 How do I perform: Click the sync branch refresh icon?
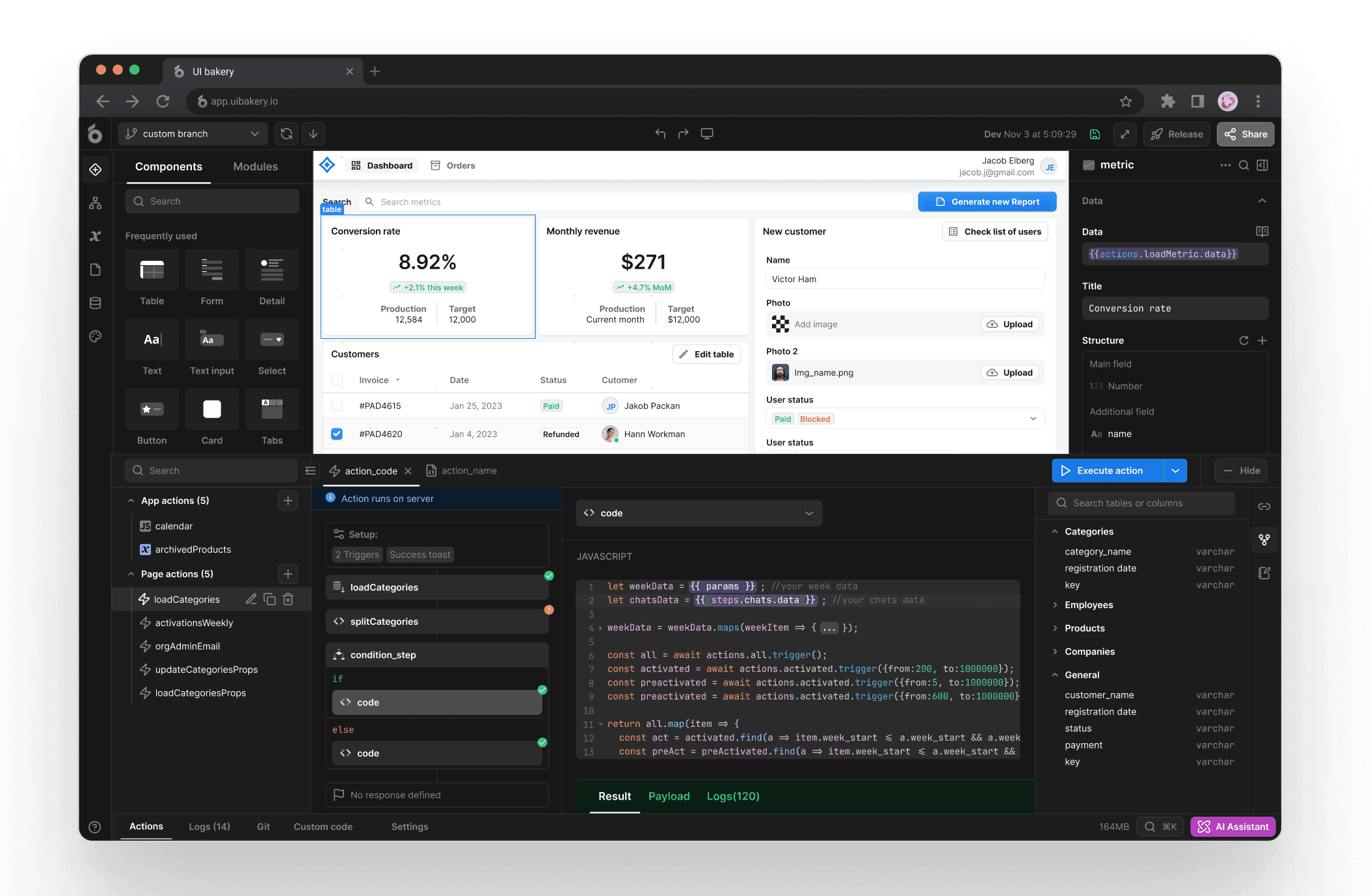point(286,134)
